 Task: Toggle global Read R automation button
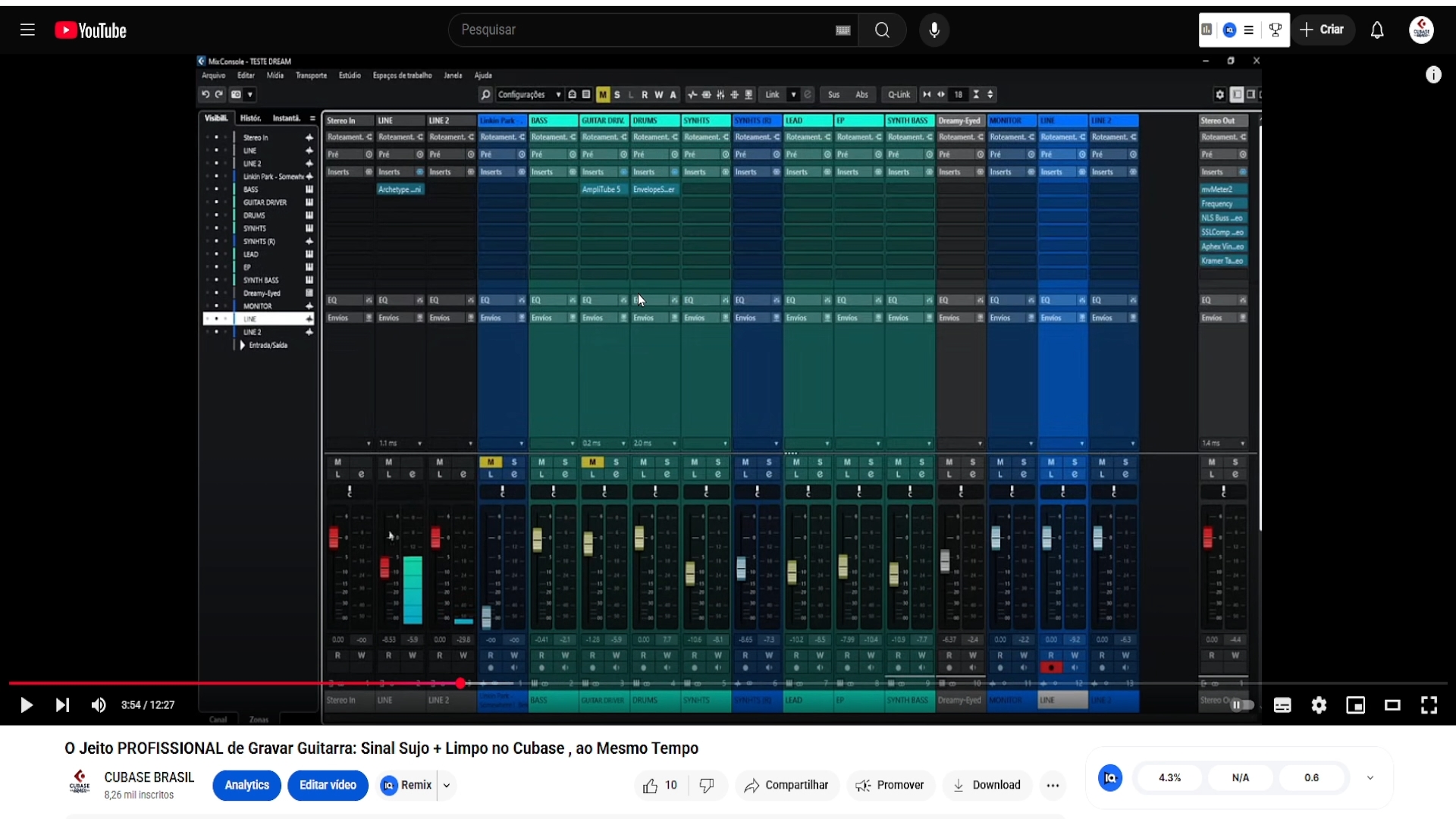pyautogui.click(x=645, y=95)
